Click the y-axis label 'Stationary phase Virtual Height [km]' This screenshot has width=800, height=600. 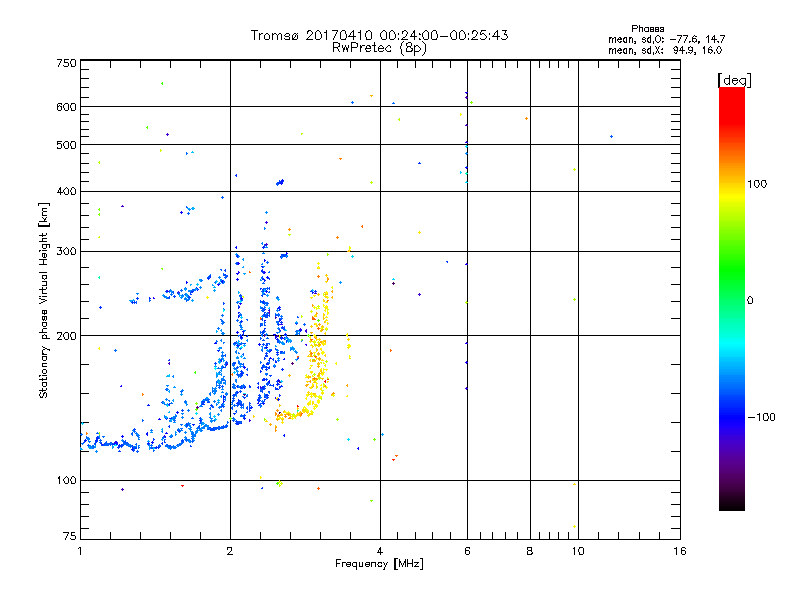point(44,300)
